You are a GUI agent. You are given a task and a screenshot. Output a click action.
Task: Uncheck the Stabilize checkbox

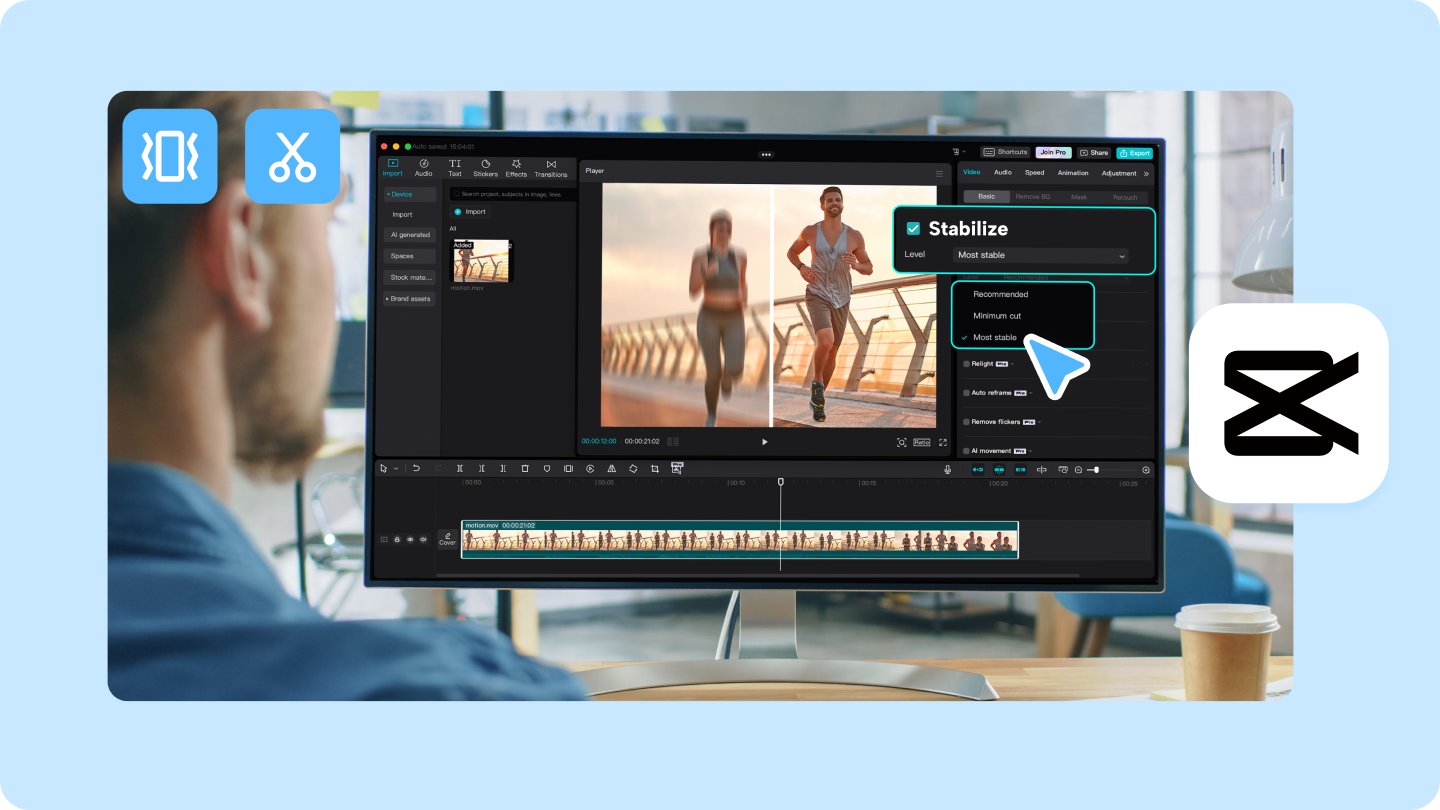tap(913, 229)
